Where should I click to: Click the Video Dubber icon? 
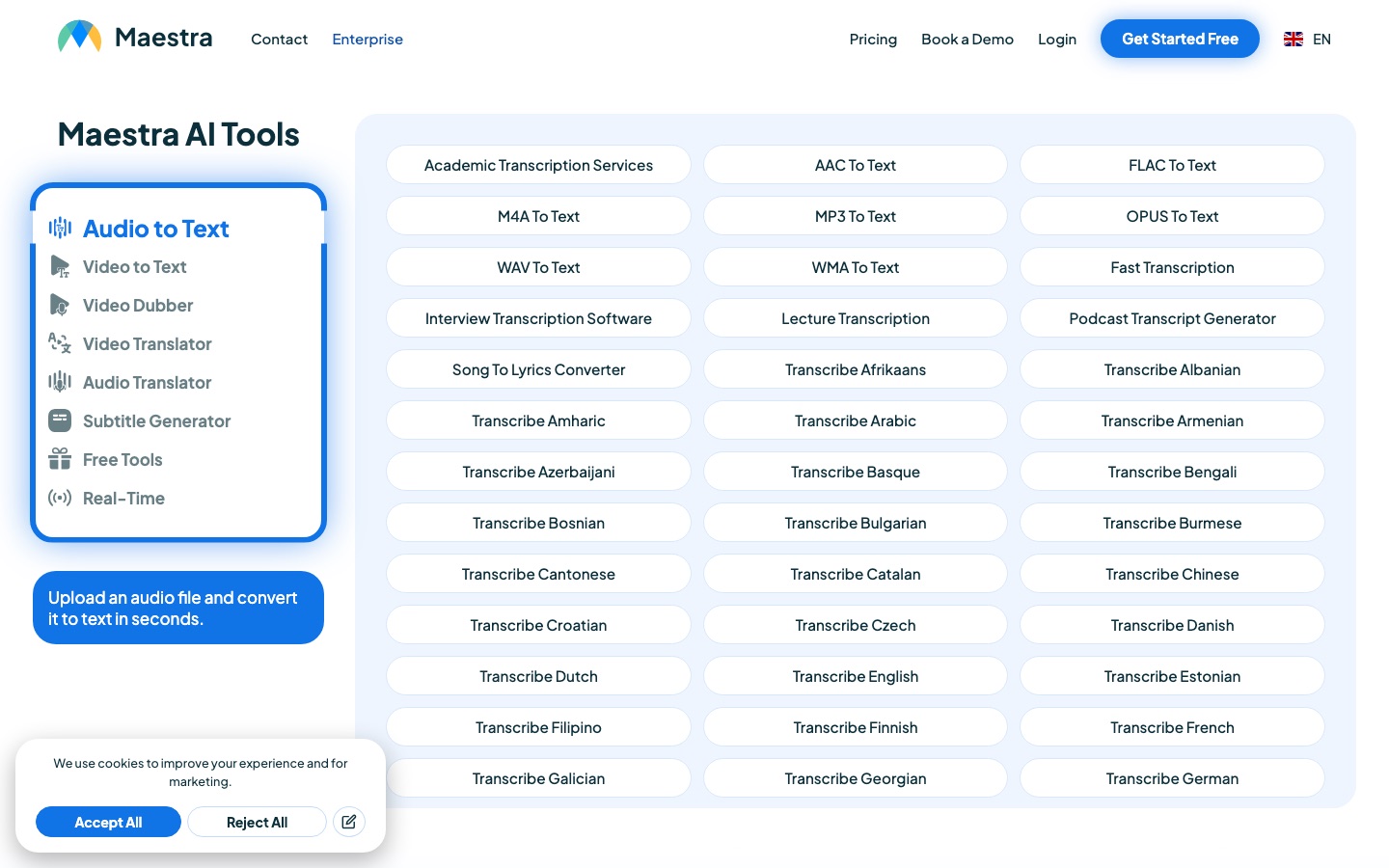(x=60, y=305)
